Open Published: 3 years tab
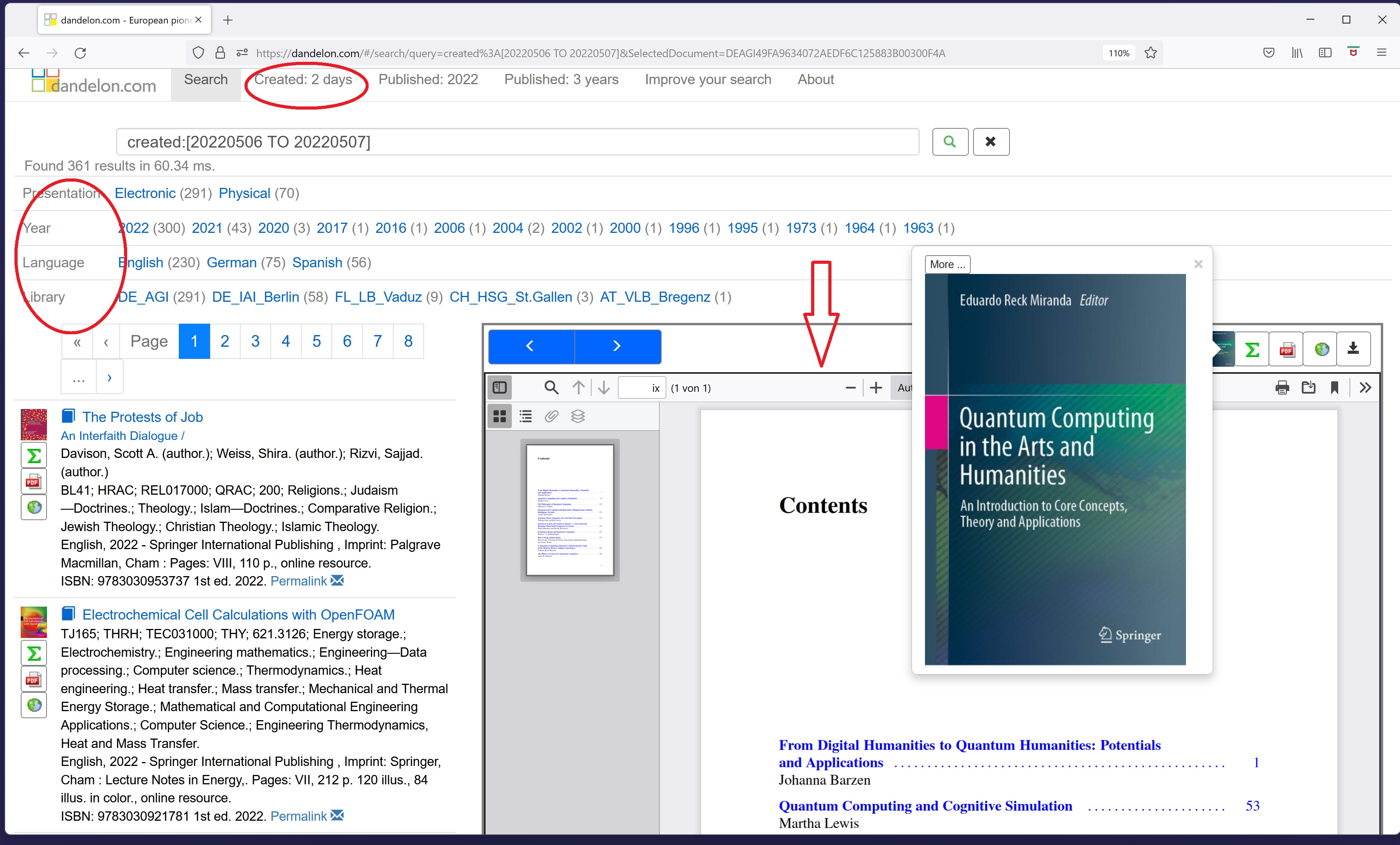The image size is (1400, 845). 561,79
